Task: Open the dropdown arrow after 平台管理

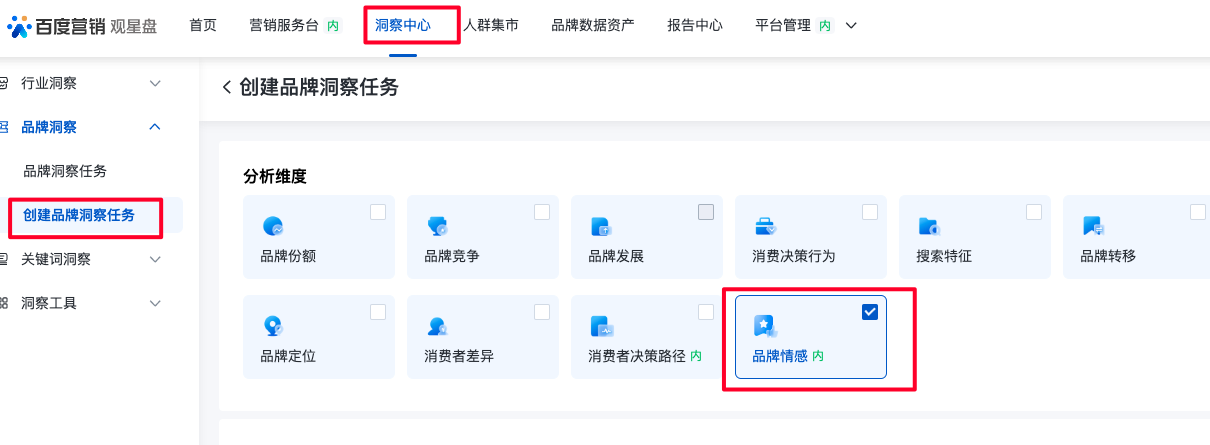Action: coord(851,26)
